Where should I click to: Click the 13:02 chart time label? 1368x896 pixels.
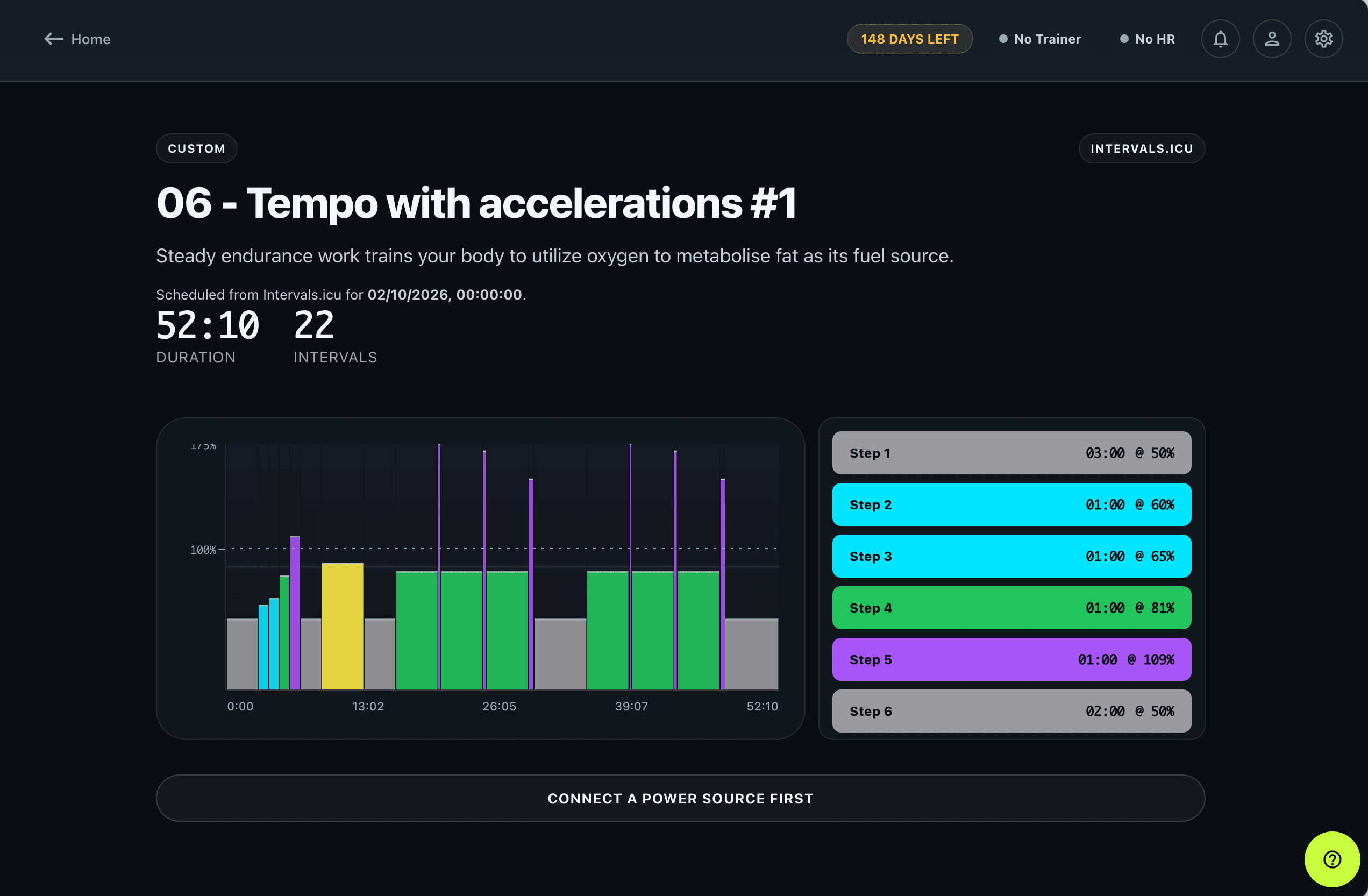pyautogui.click(x=368, y=706)
